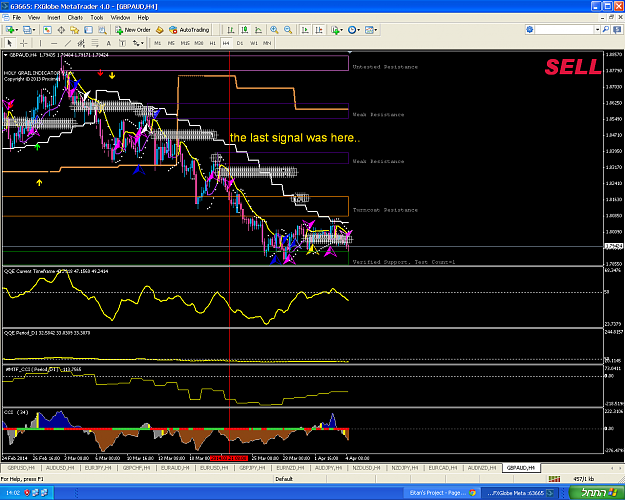The width and height of the screenshot is (625, 500).
Task: Click the search magnifier icon
Action: [606, 30]
